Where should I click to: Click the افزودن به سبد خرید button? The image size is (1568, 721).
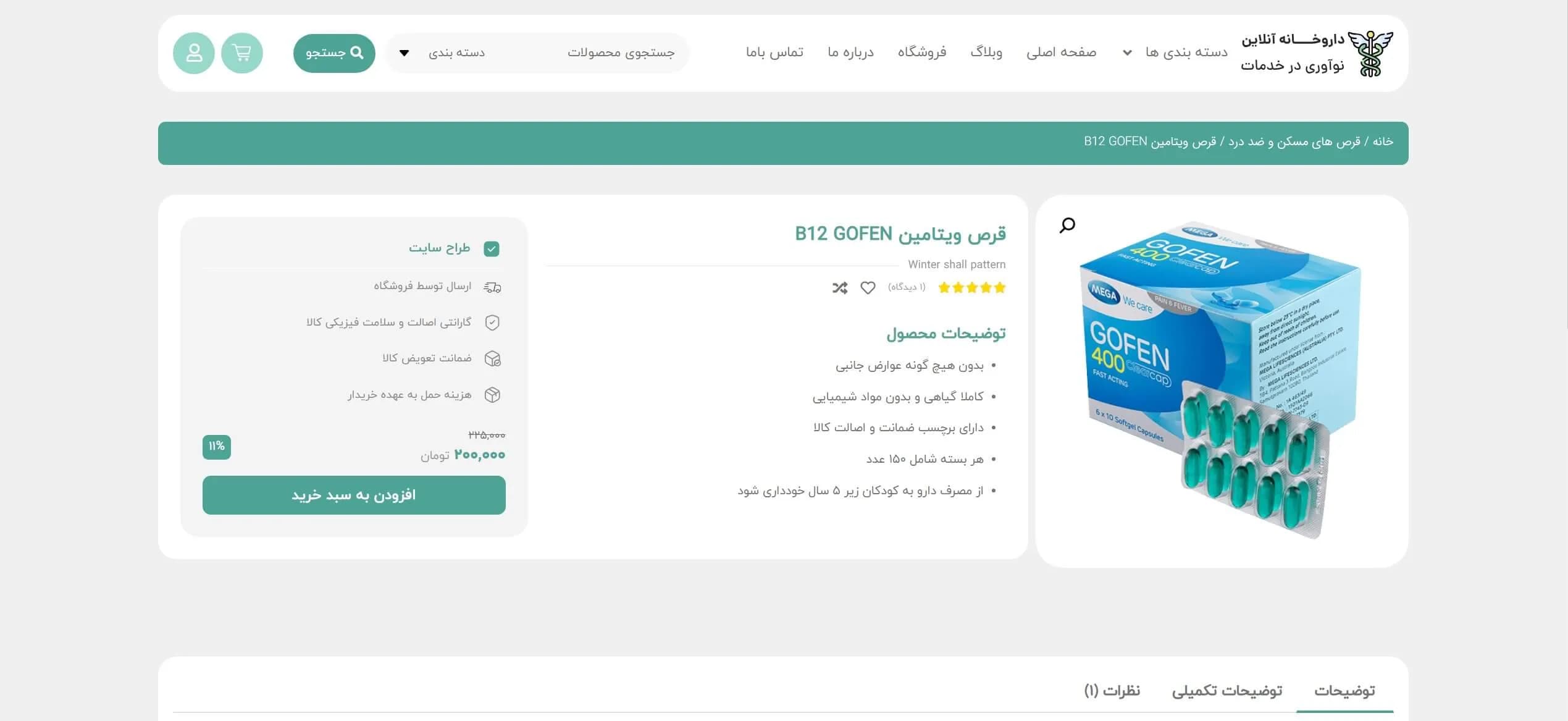(354, 495)
